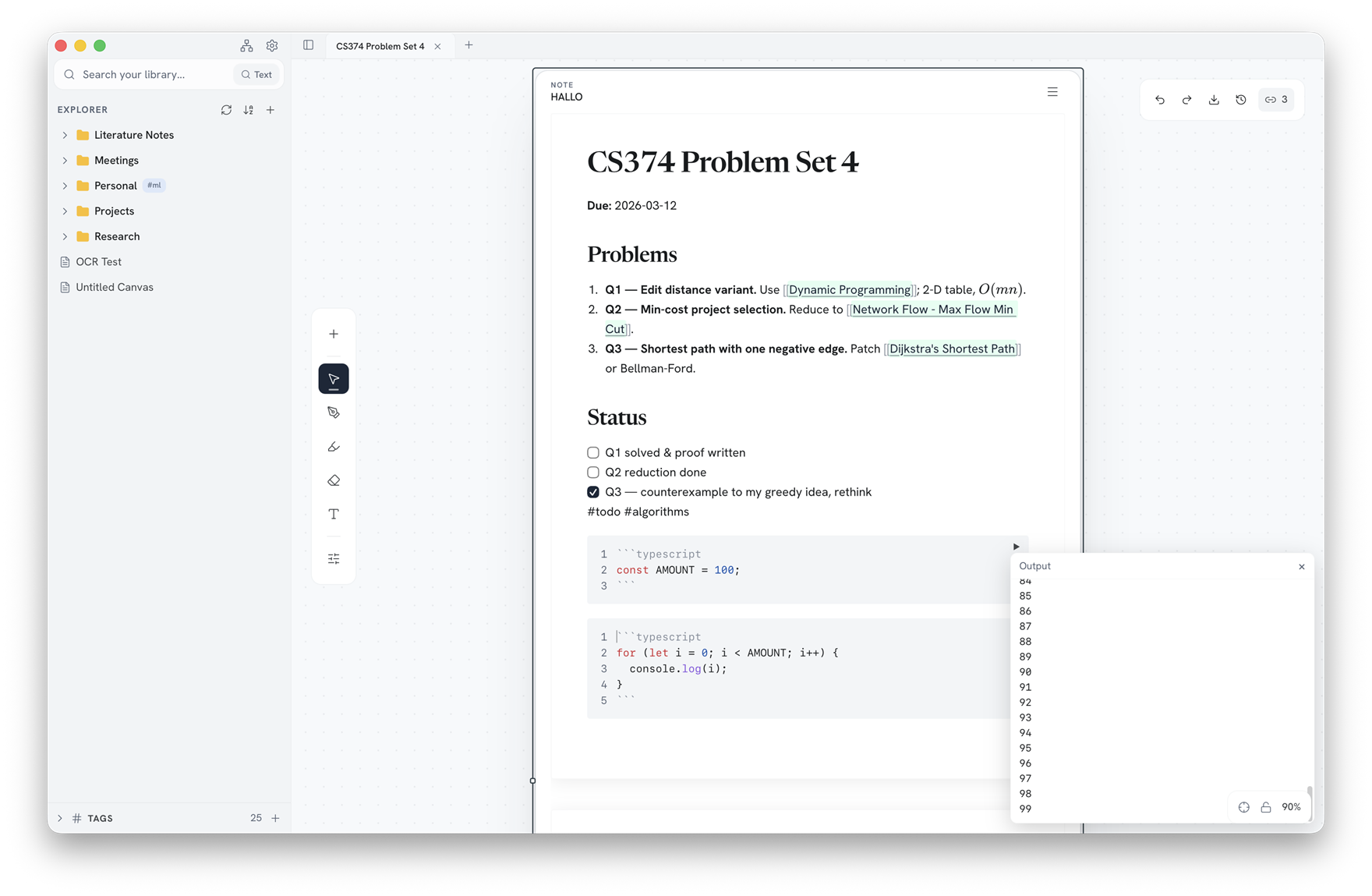Open the tool settings sliders
1372x896 pixels.
[334, 559]
